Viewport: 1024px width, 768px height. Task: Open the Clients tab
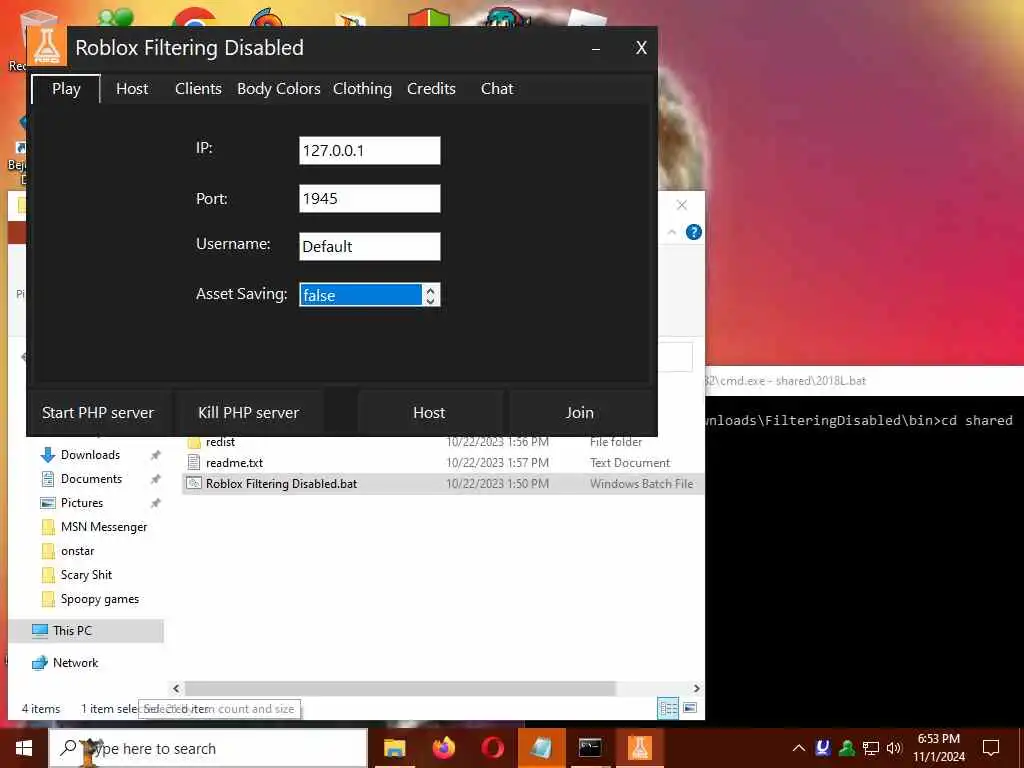click(x=198, y=89)
